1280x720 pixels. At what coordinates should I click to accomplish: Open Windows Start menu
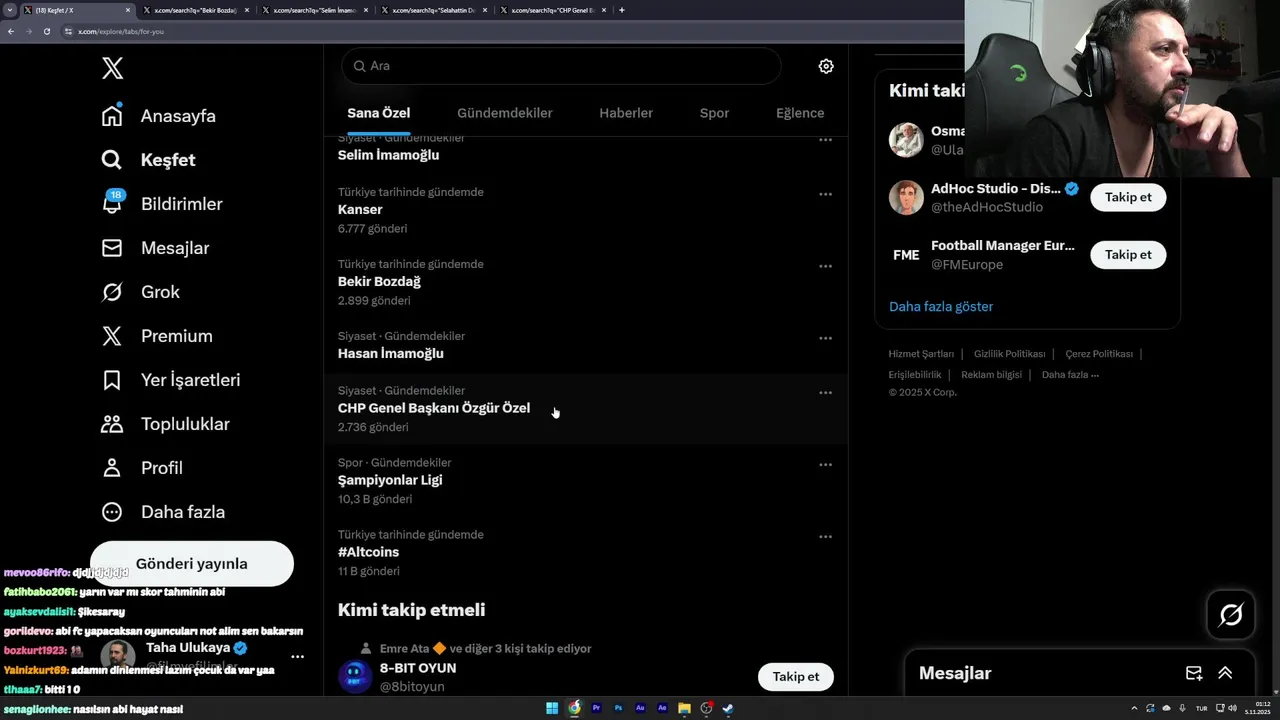tap(552, 708)
